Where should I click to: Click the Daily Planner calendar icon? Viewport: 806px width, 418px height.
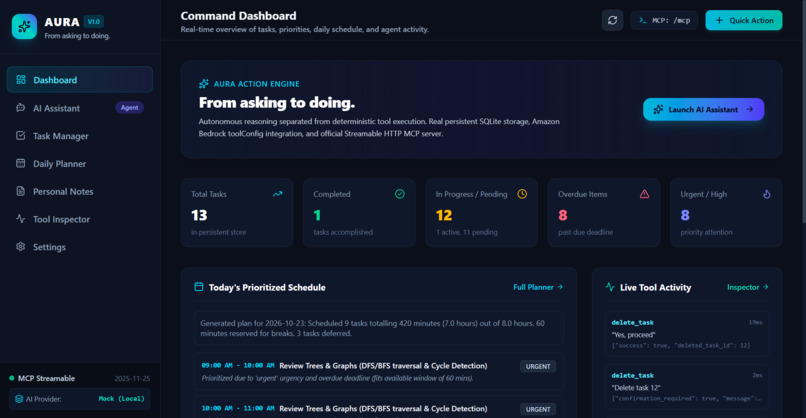tap(21, 163)
